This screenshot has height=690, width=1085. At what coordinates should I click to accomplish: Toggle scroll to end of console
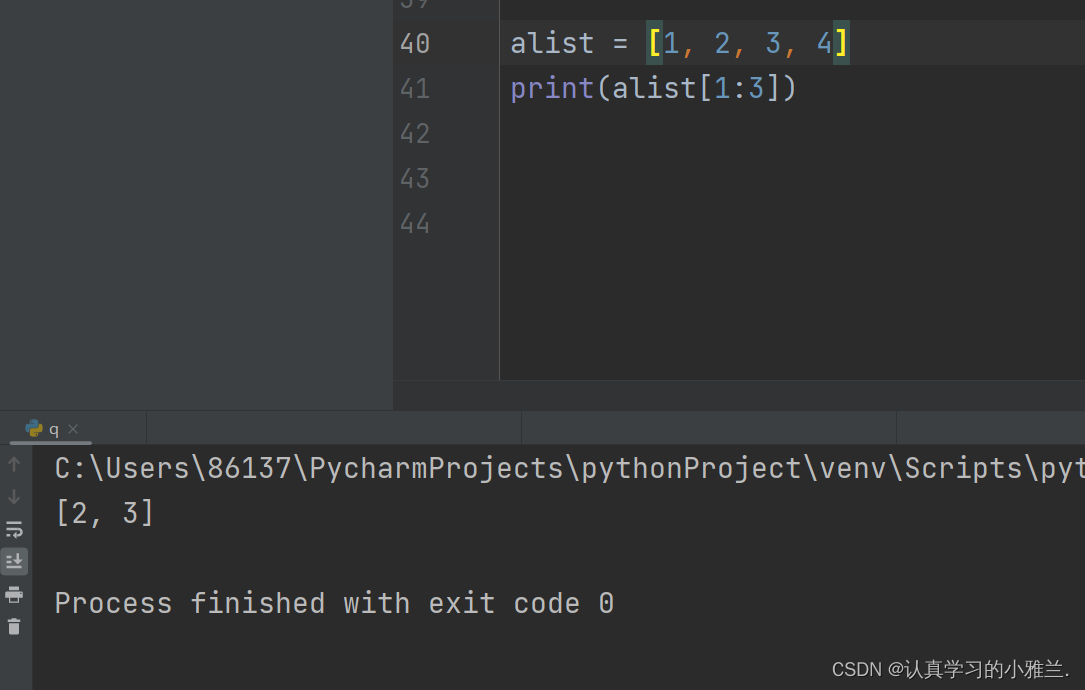tap(14, 561)
